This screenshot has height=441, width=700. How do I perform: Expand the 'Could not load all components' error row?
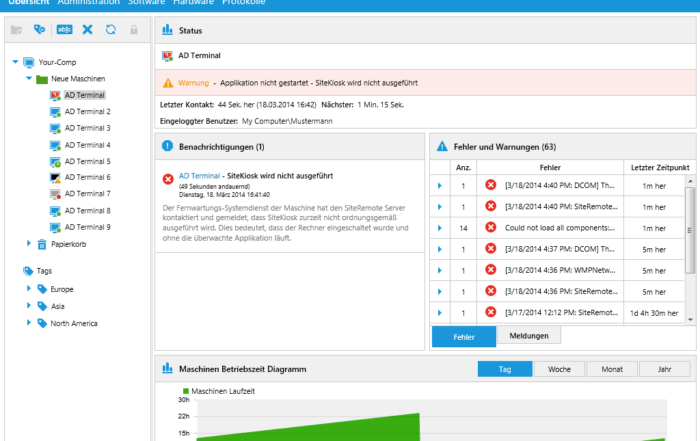pos(439,228)
